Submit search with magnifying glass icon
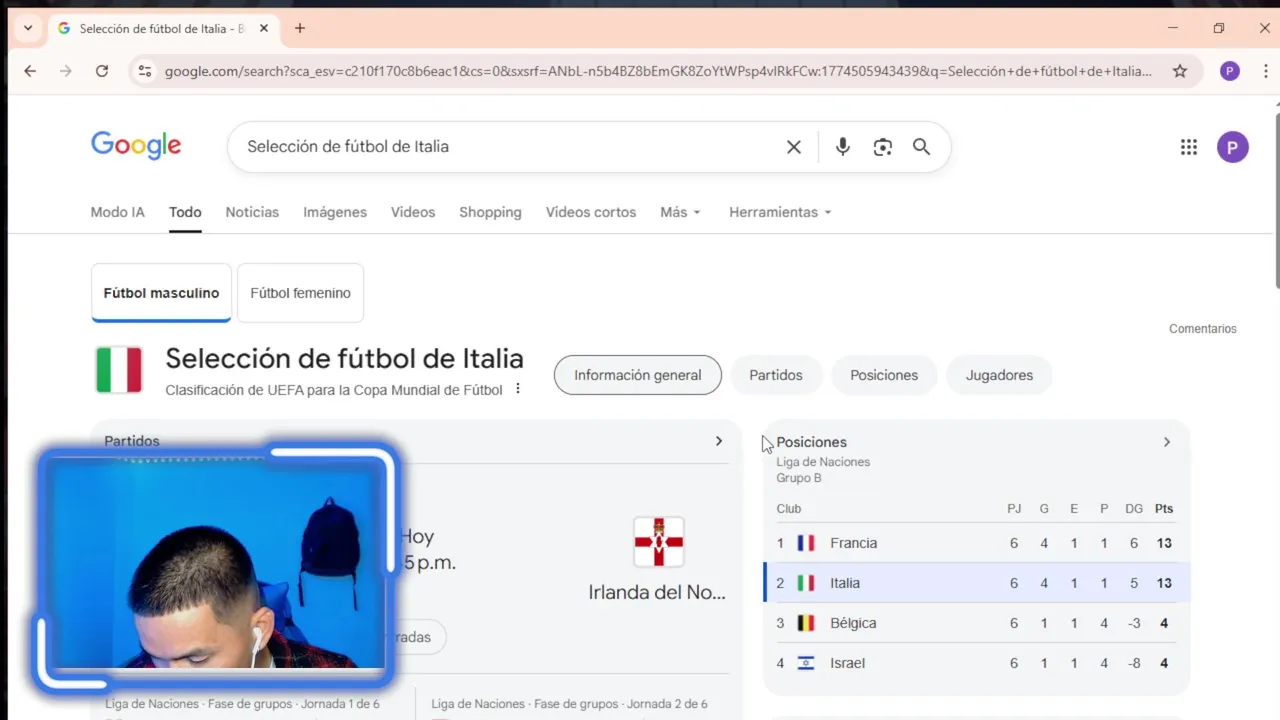The image size is (1280, 720). tap(921, 147)
